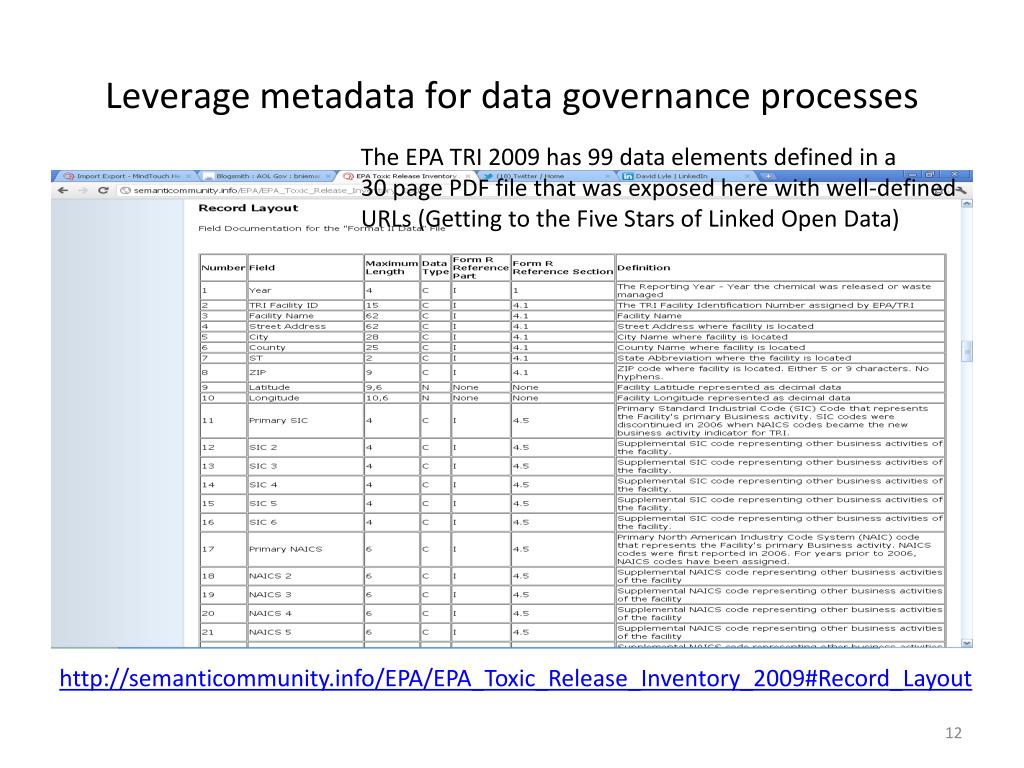The width and height of the screenshot is (1024, 768).
Task: Click the Primary SIC field cell
Action: [305, 421]
